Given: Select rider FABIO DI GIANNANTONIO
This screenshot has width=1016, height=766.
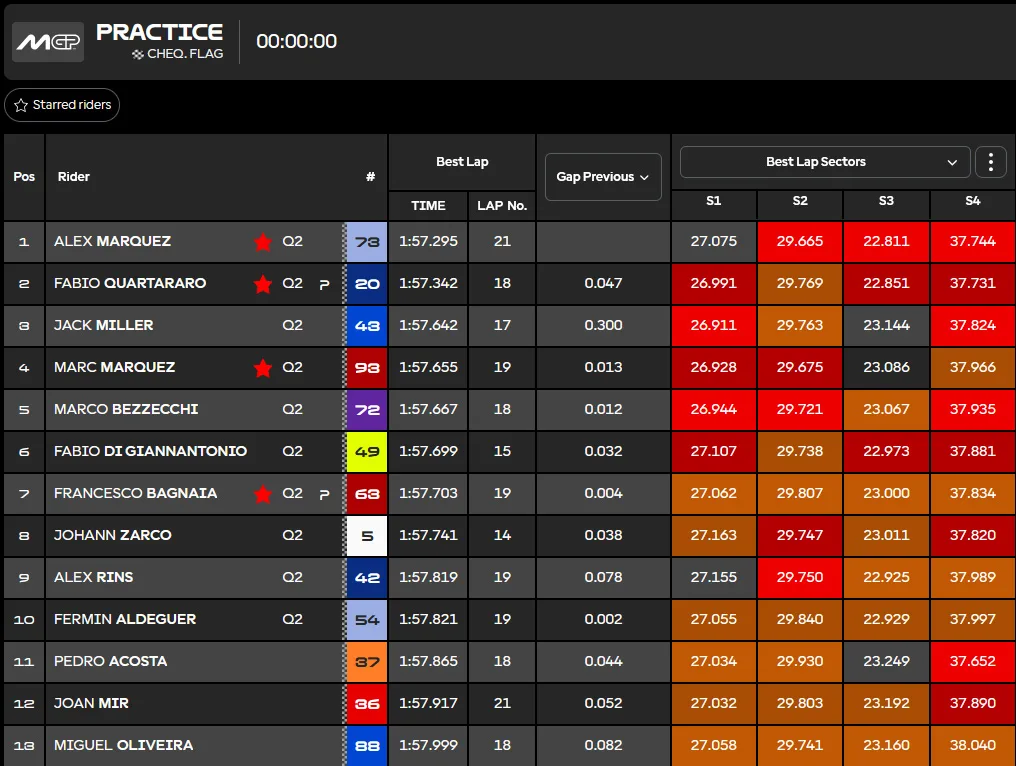Looking at the screenshot, I should tap(150, 451).
